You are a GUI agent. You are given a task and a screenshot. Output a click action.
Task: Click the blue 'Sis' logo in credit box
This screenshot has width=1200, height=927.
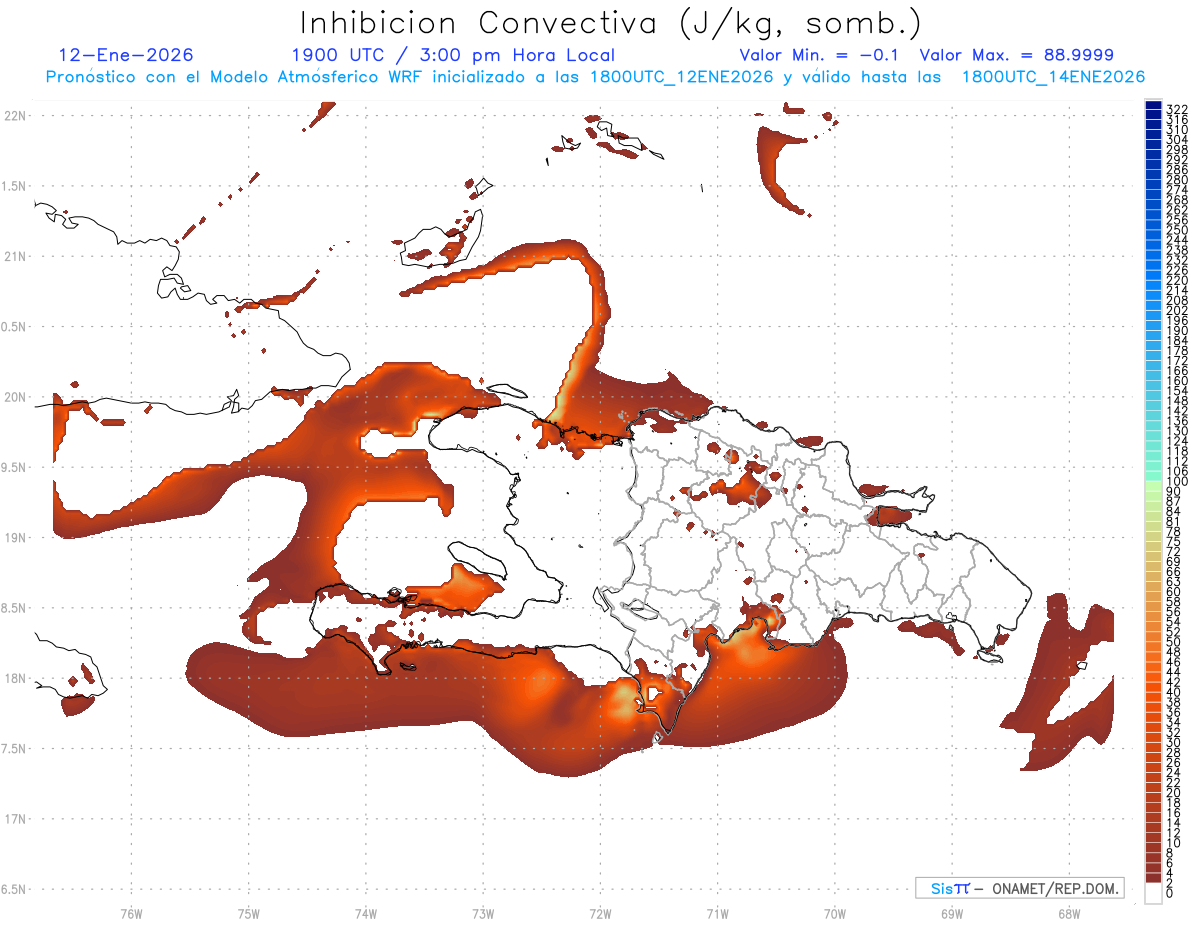[942, 888]
